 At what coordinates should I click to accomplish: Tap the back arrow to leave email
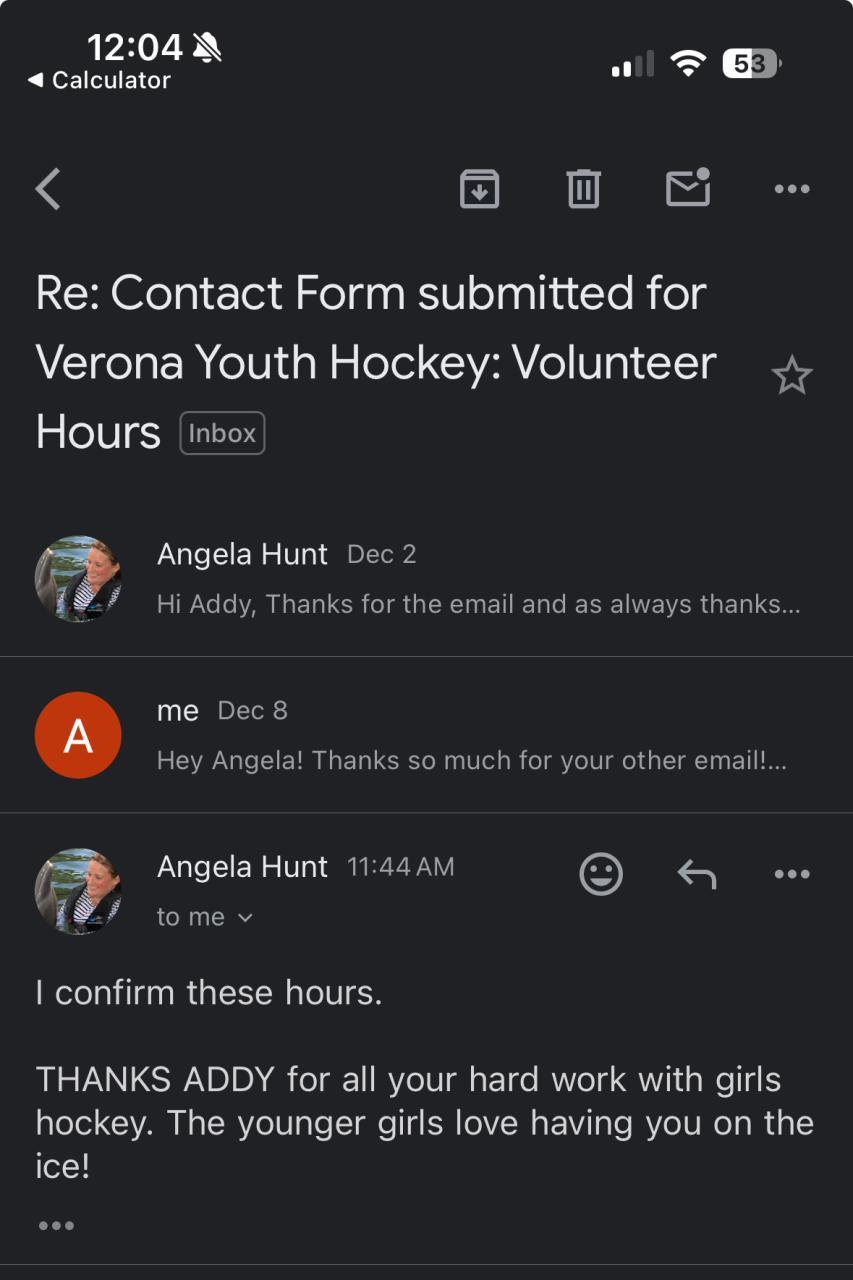pos(48,188)
